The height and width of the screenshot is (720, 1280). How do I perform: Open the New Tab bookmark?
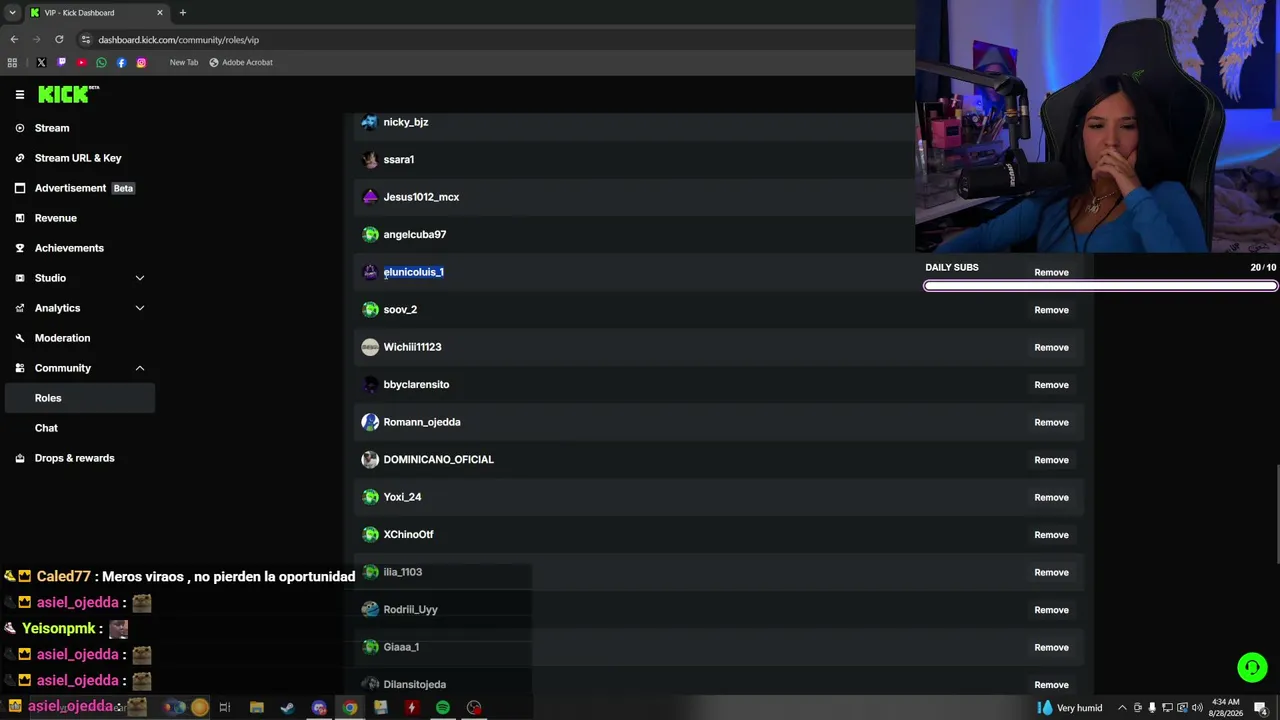(184, 63)
